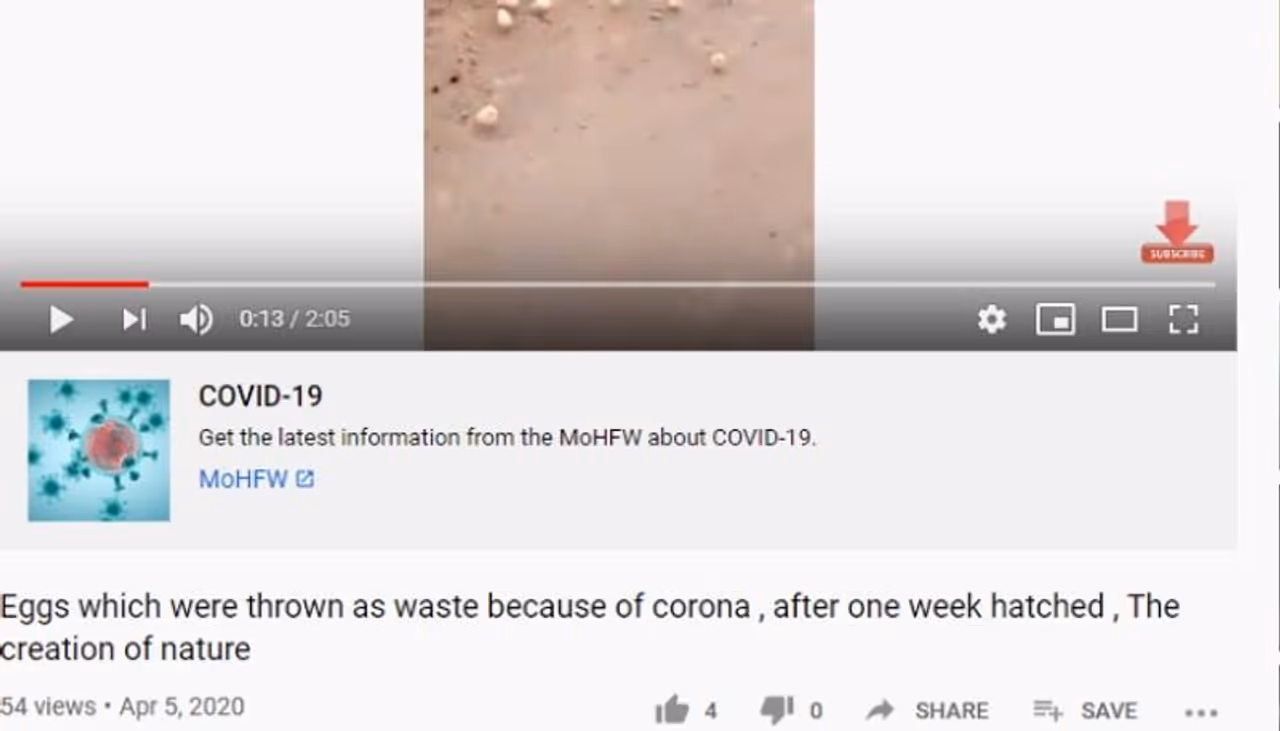Image resolution: width=1280 pixels, height=731 pixels.
Task: Click the COVID-19 info panel heading
Action: click(260, 396)
